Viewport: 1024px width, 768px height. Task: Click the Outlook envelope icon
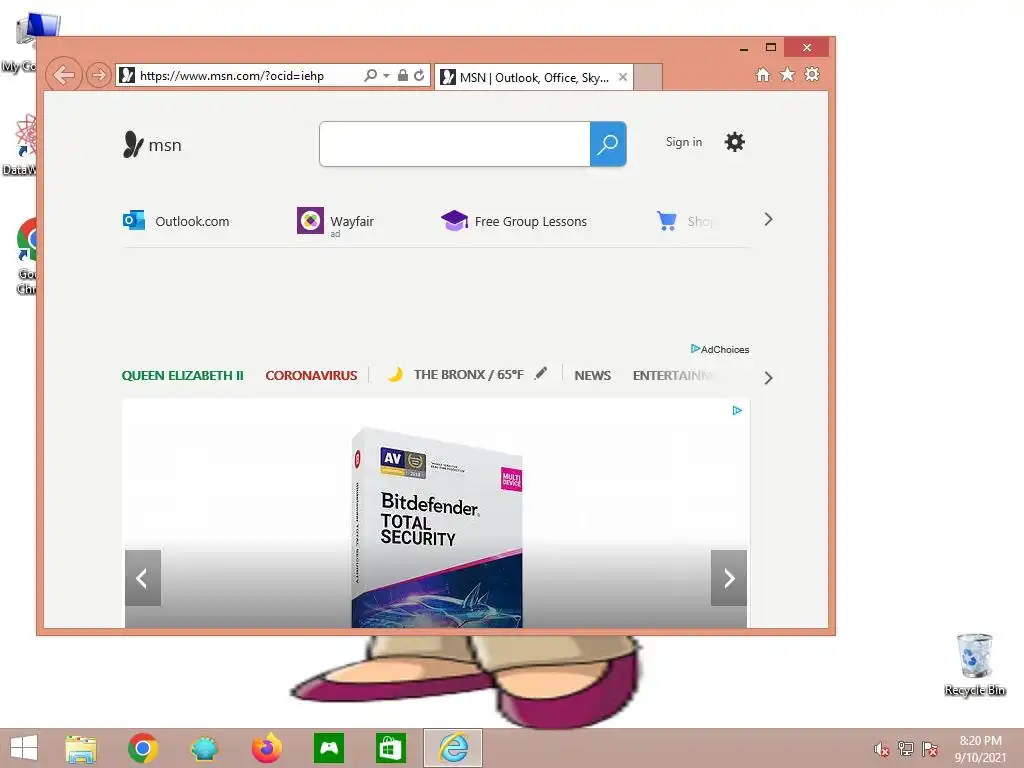tap(134, 220)
